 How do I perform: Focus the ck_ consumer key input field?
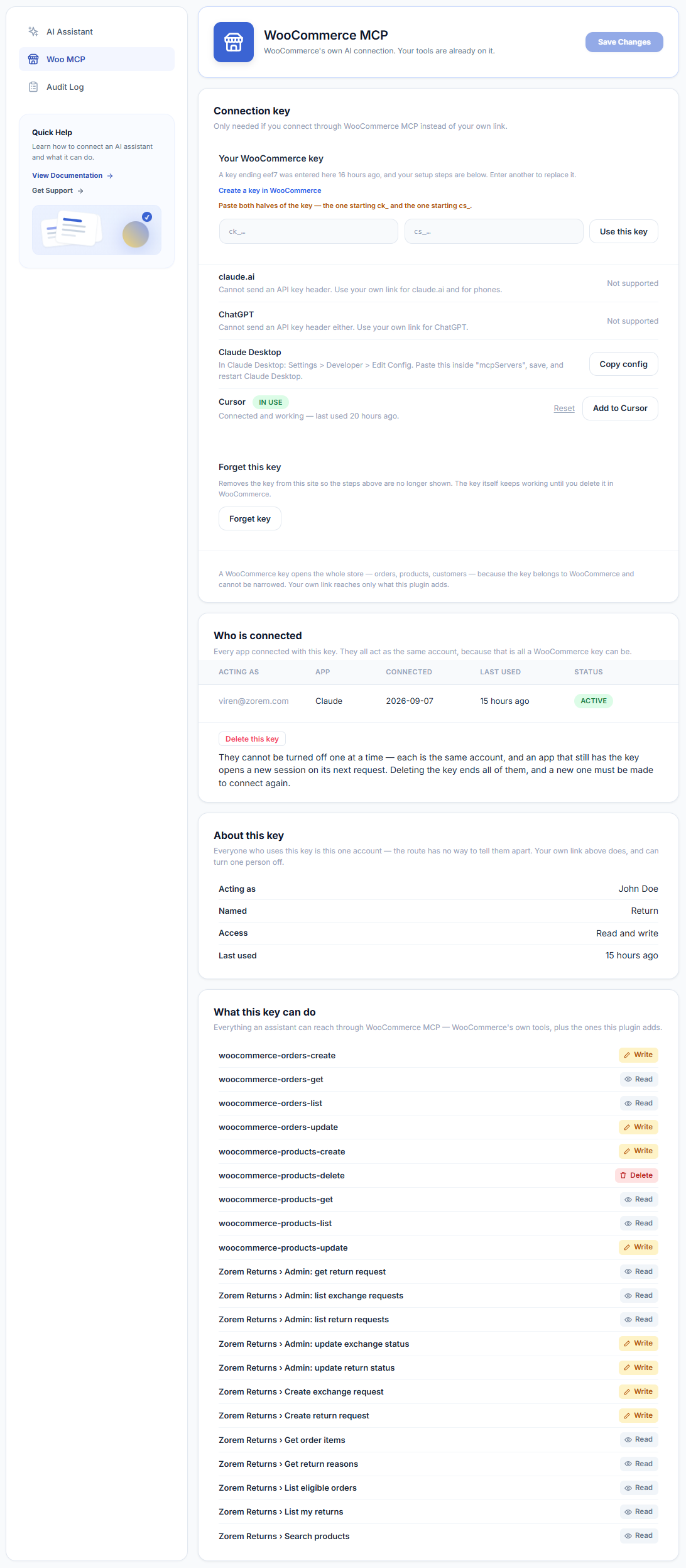[x=308, y=231]
